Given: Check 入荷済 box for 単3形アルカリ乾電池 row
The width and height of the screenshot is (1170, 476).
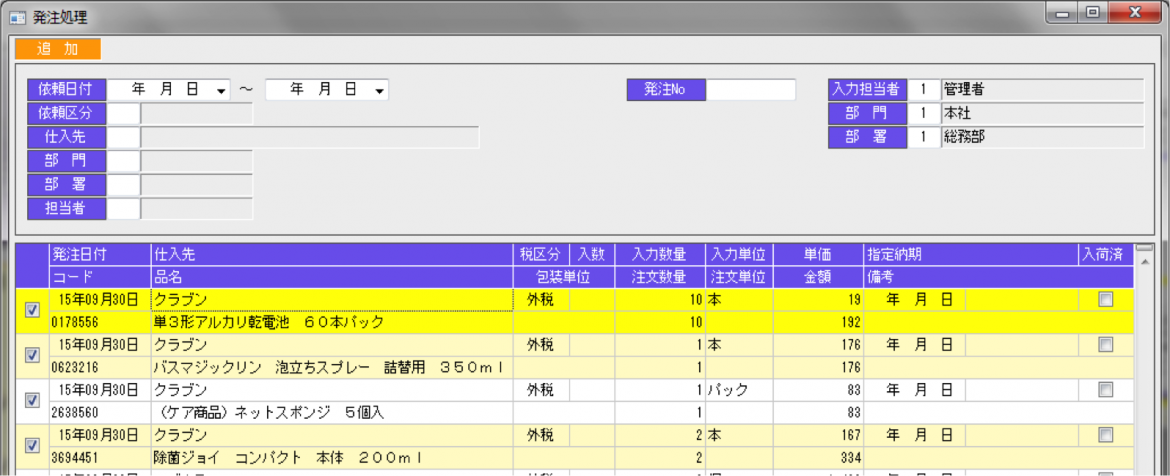Looking at the screenshot, I should point(1105,300).
